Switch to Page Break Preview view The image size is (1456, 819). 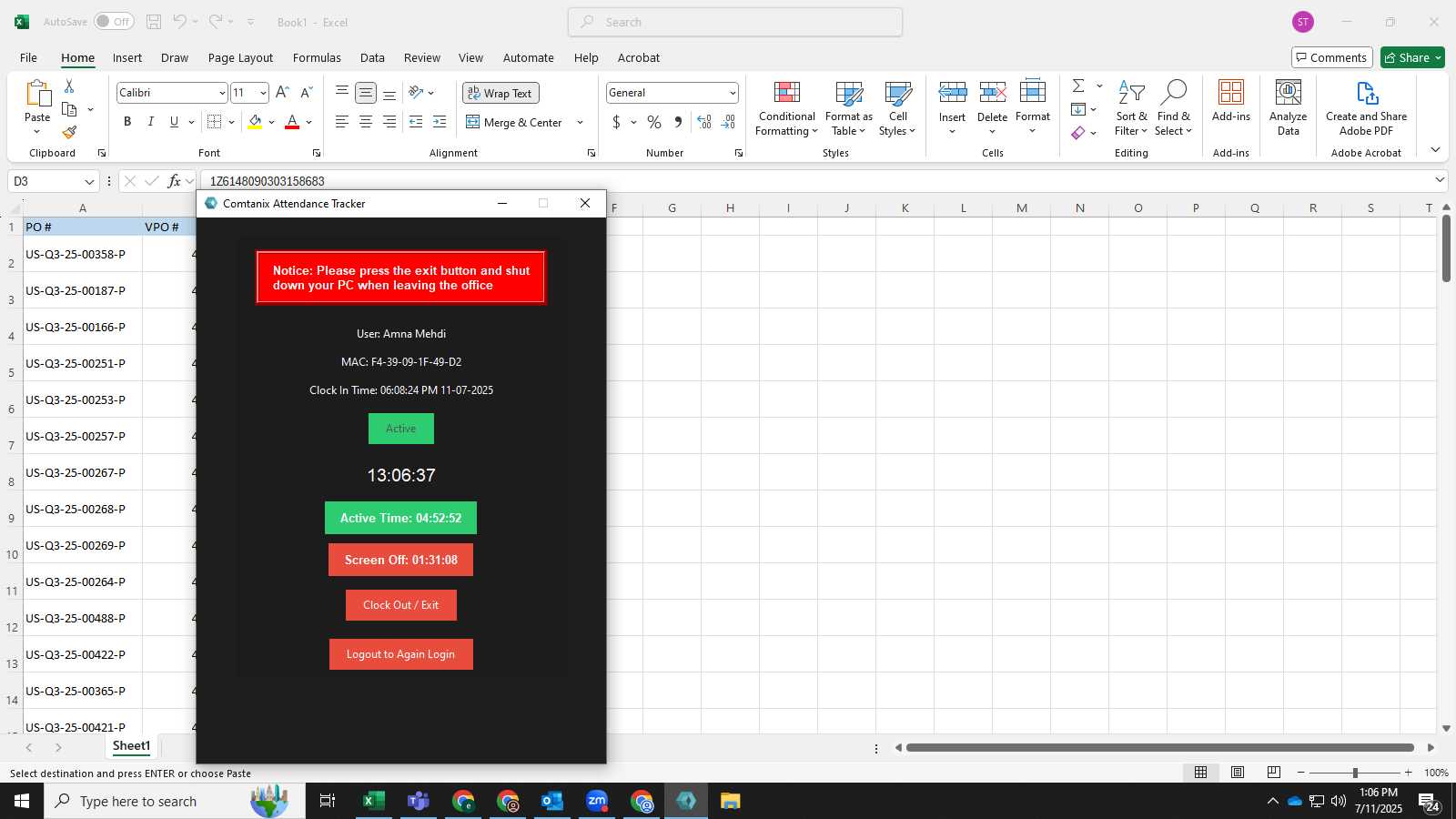coord(1274,773)
